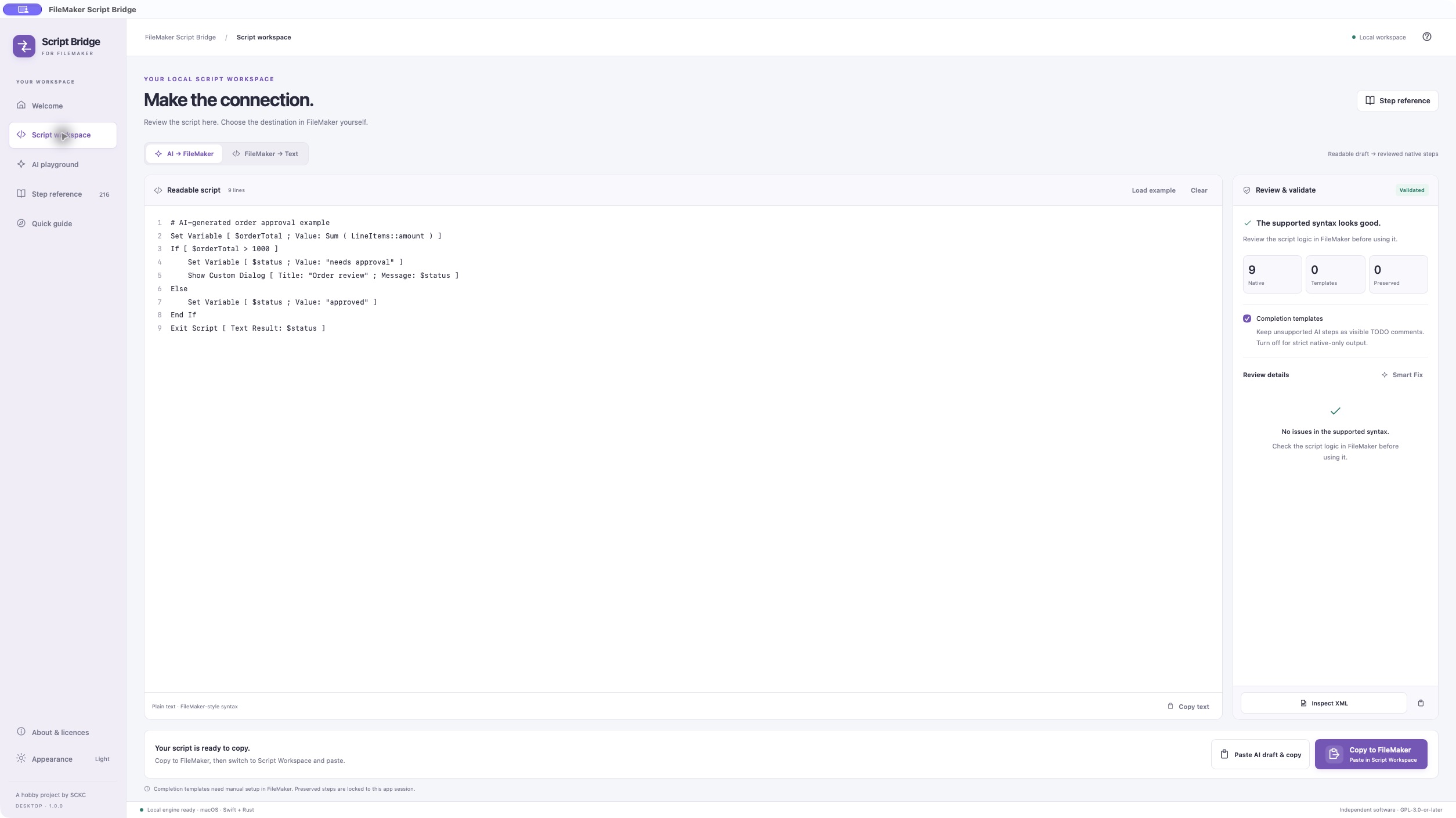Screen dimensions: 1456x818
Task: Clear the readable script
Action: pyautogui.click(x=1198, y=190)
